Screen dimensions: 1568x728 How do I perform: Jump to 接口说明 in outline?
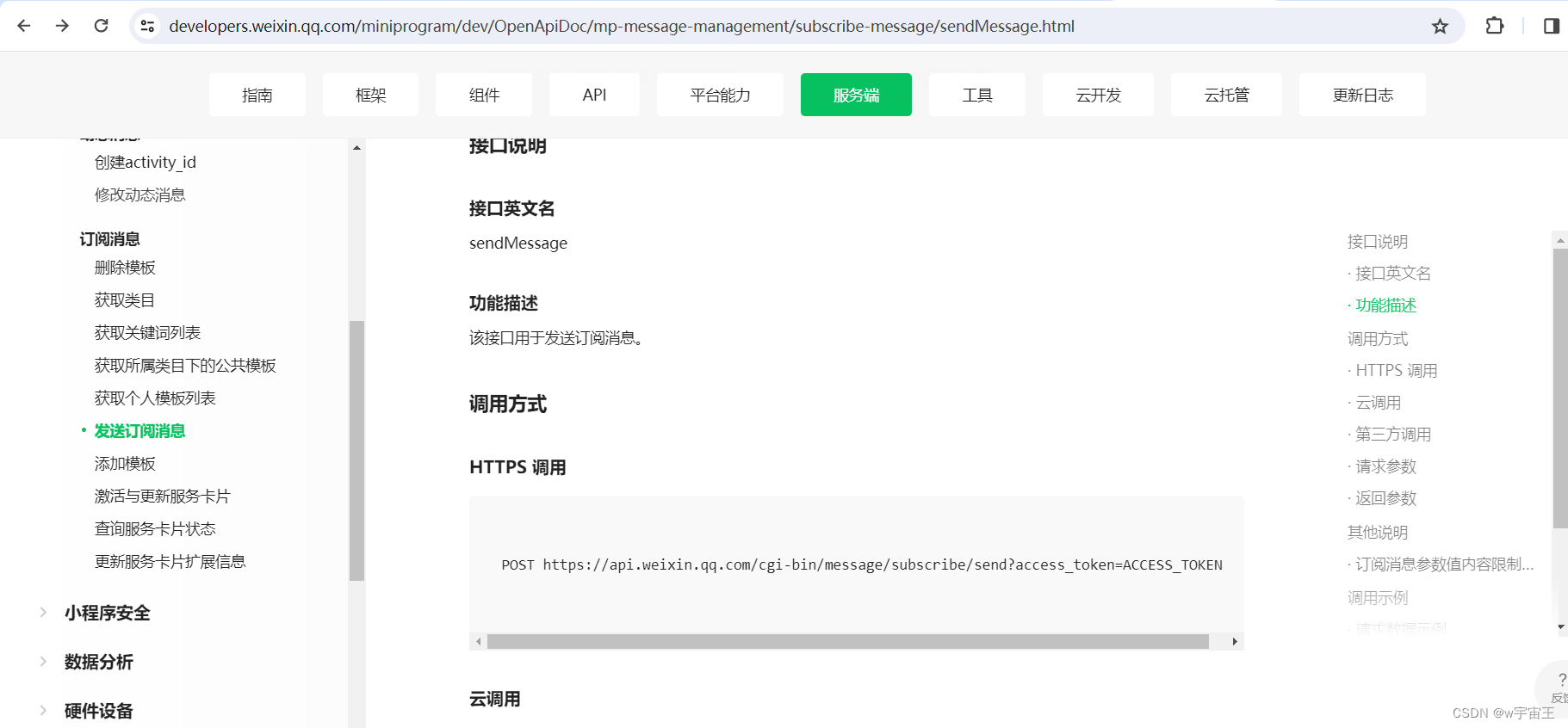1378,242
